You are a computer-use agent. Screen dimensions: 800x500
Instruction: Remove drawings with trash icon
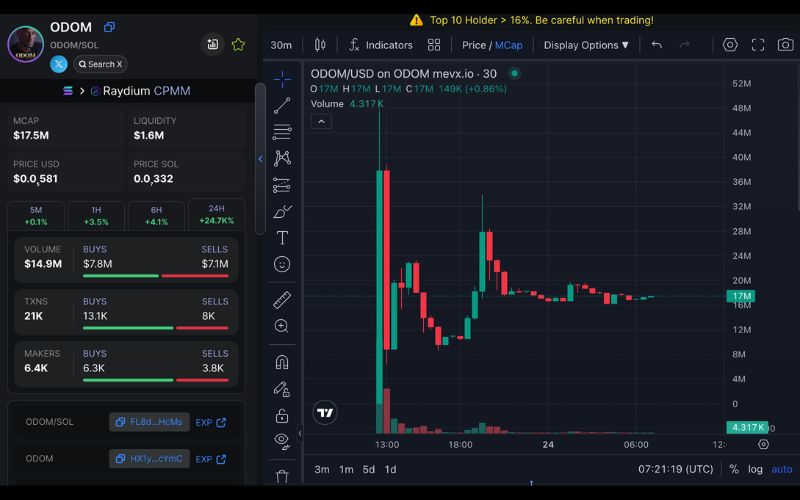(x=282, y=476)
